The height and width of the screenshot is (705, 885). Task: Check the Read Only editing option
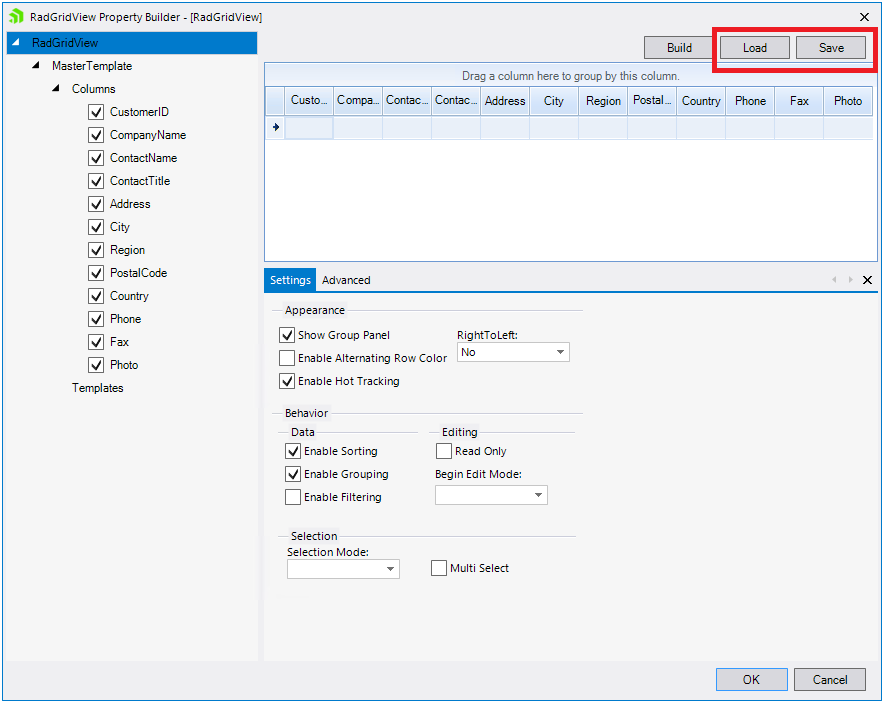click(443, 451)
